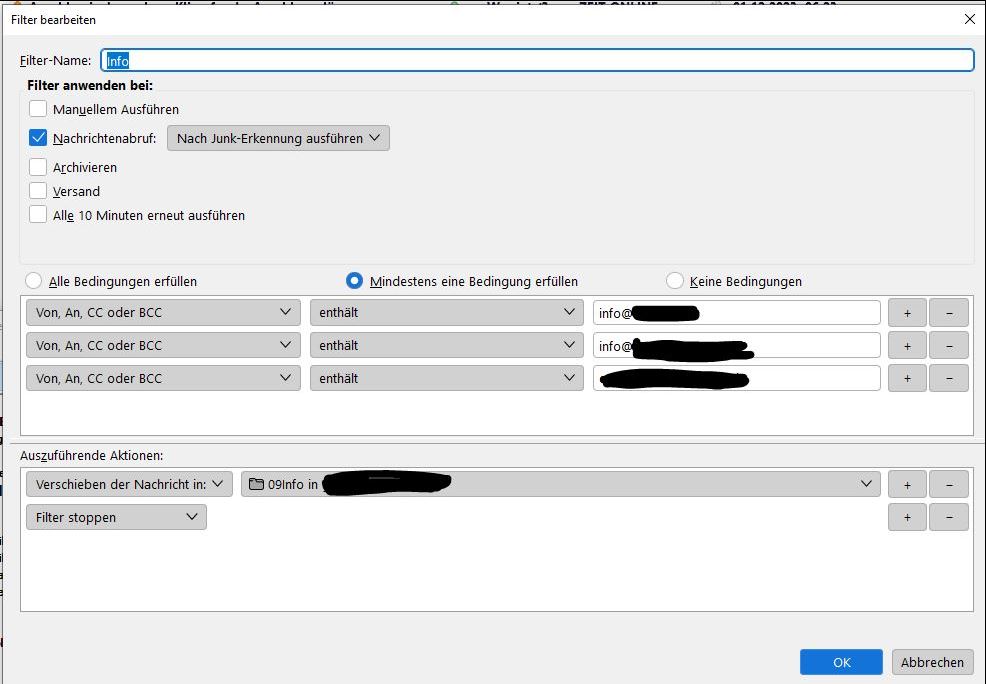The image size is (986, 684).
Task: Add condition after the second row with plus
Action: pyautogui.click(x=907, y=346)
